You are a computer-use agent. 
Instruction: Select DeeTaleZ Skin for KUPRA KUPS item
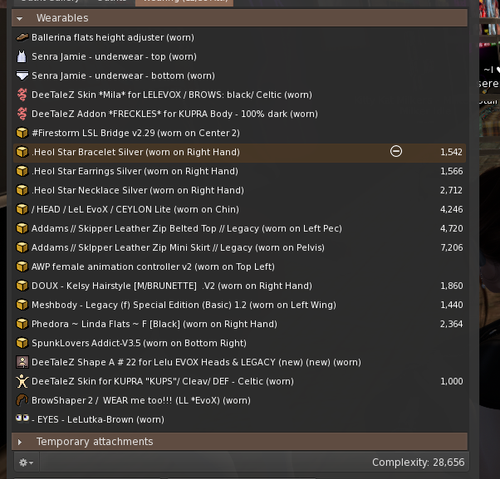pos(239,381)
